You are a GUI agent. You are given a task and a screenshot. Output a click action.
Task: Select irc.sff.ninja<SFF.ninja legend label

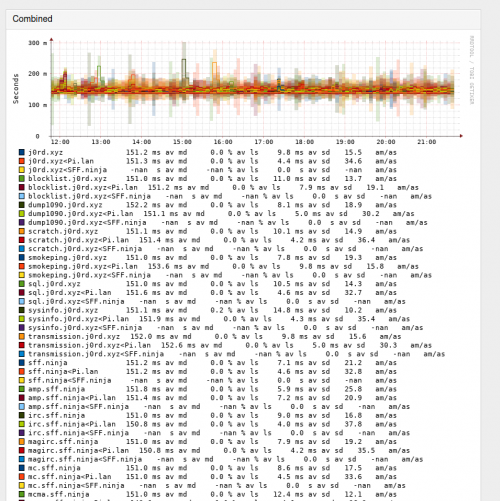78,433
